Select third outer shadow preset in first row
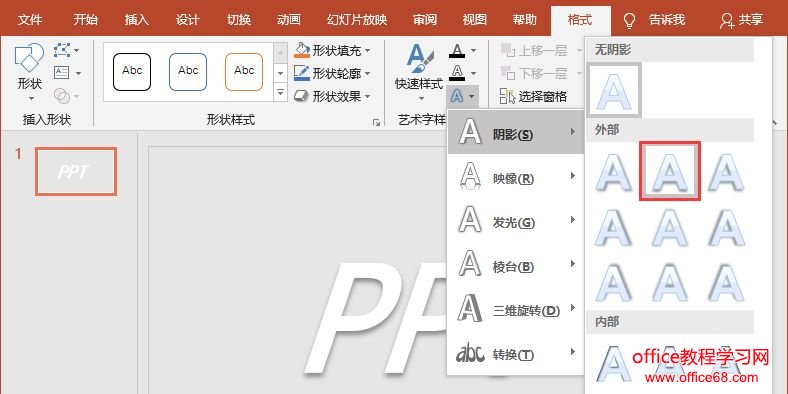The image size is (788, 394). (x=726, y=172)
